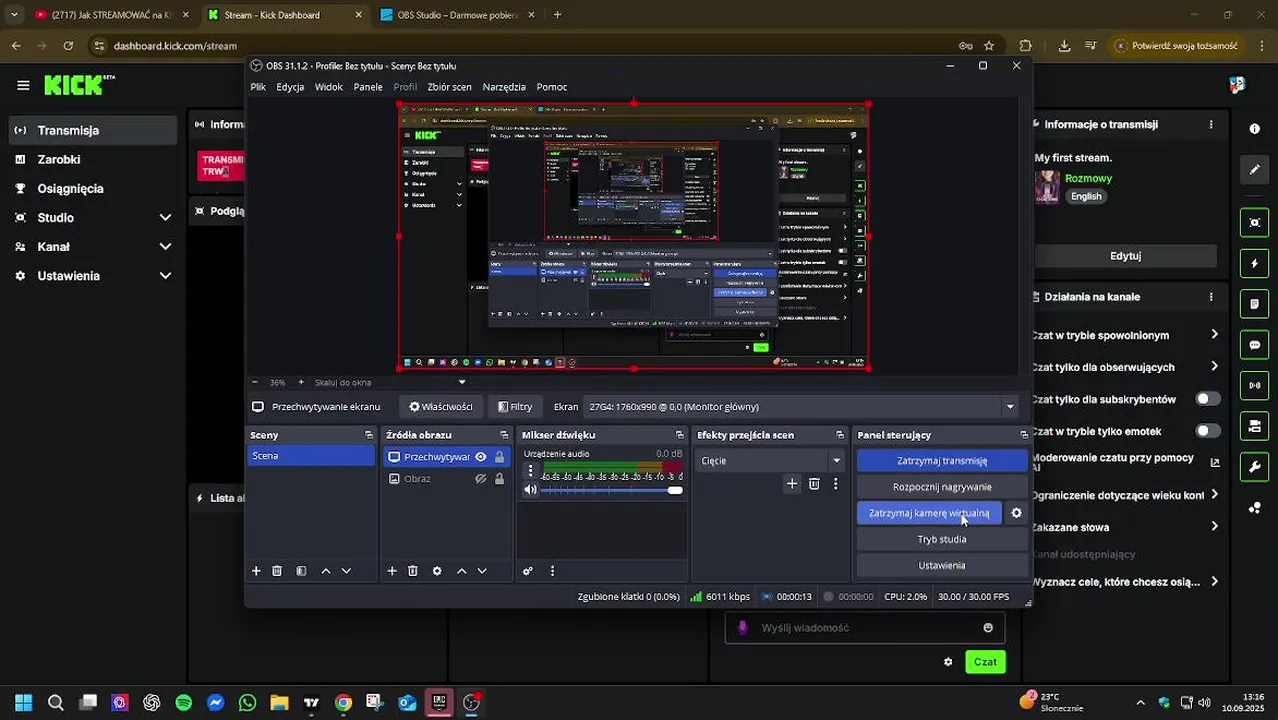Add a source with plus in Źródła obrazu
The height and width of the screenshot is (720, 1278).
[x=392, y=571]
